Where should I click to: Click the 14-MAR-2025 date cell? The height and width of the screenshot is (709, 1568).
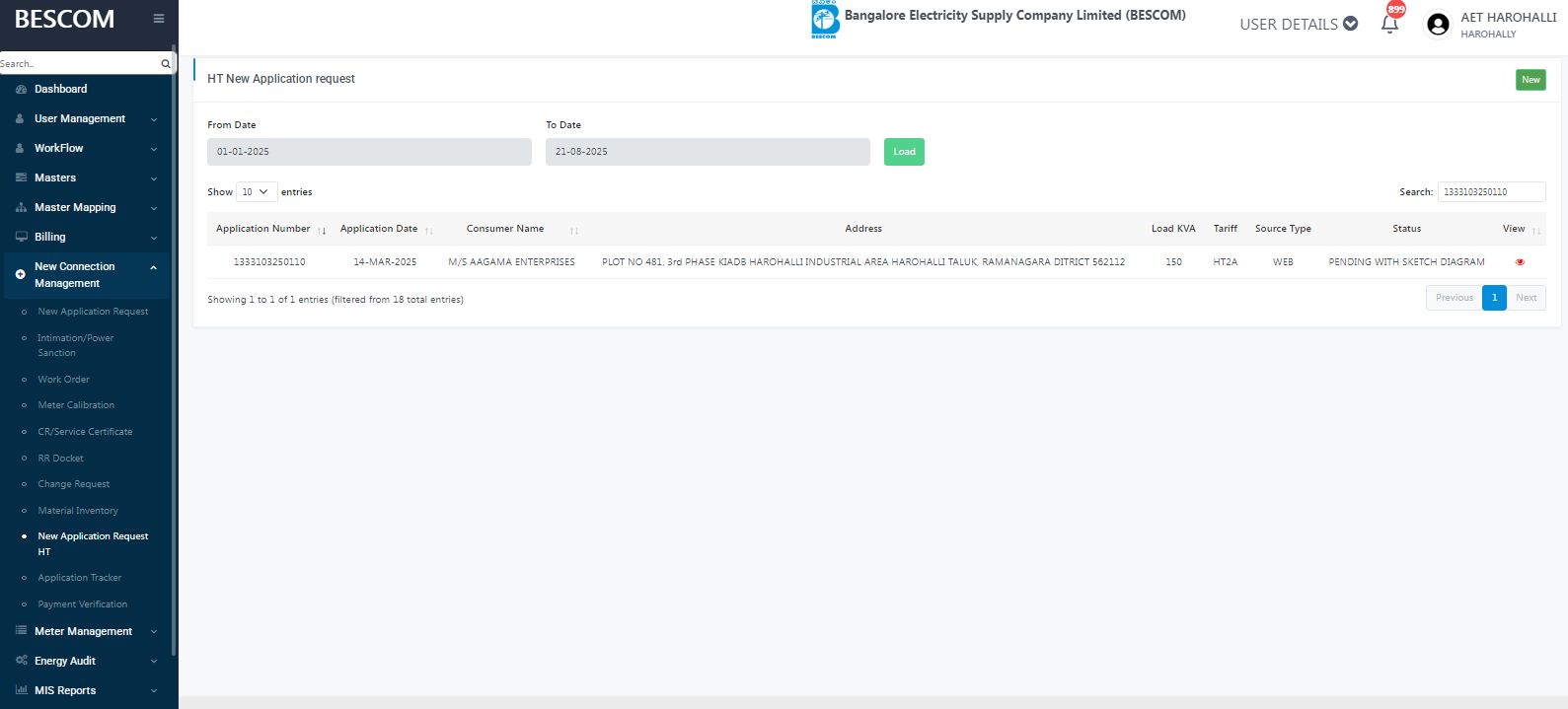(x=385, y=262)
